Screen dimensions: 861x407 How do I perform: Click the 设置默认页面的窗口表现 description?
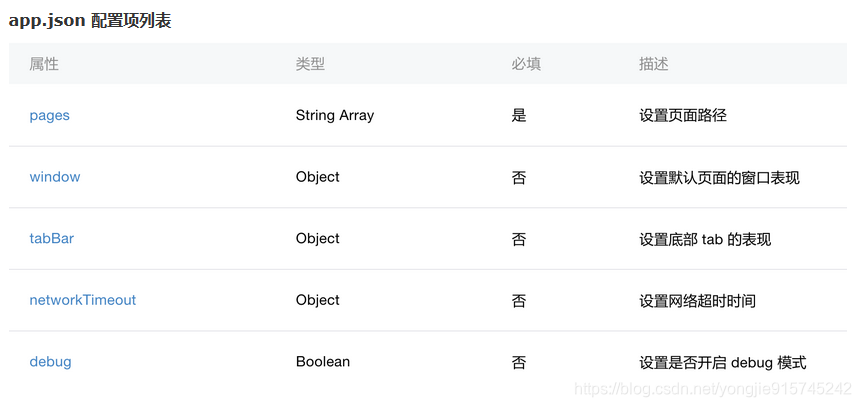click(719, 177)
